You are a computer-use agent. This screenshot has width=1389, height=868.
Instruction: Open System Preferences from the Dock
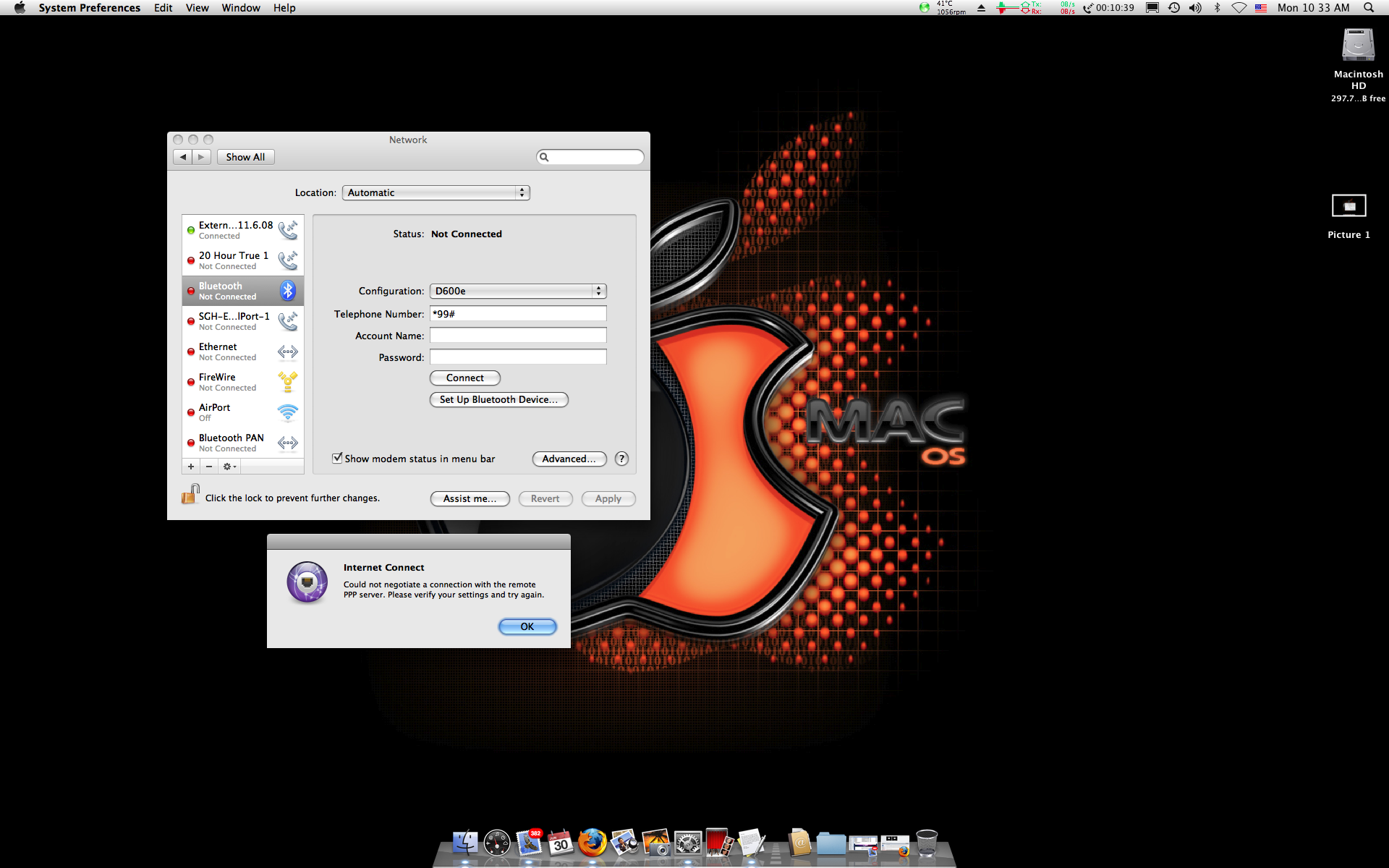pos(687,843)
